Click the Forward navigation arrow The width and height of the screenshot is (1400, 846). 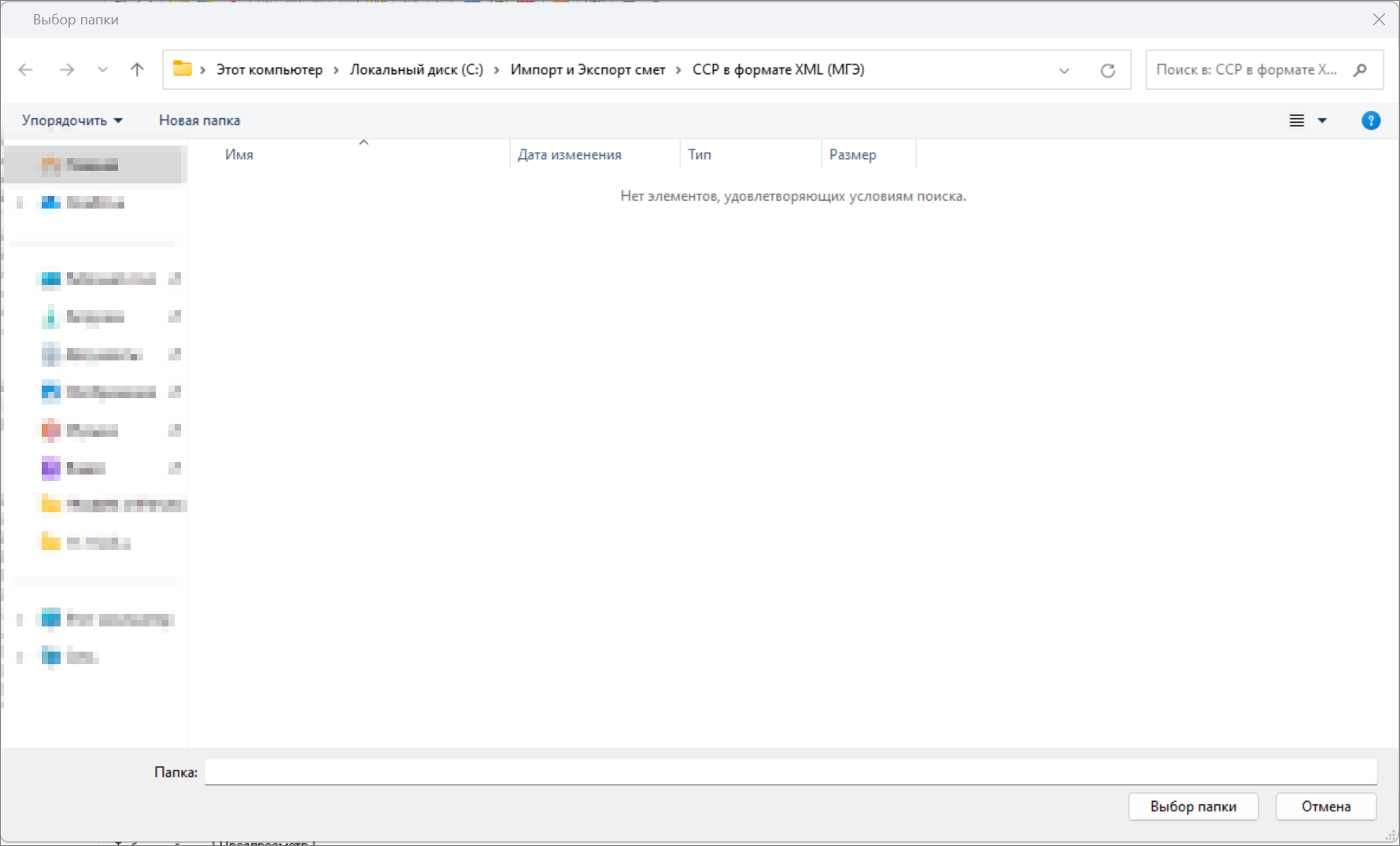(x=67, y=70)
